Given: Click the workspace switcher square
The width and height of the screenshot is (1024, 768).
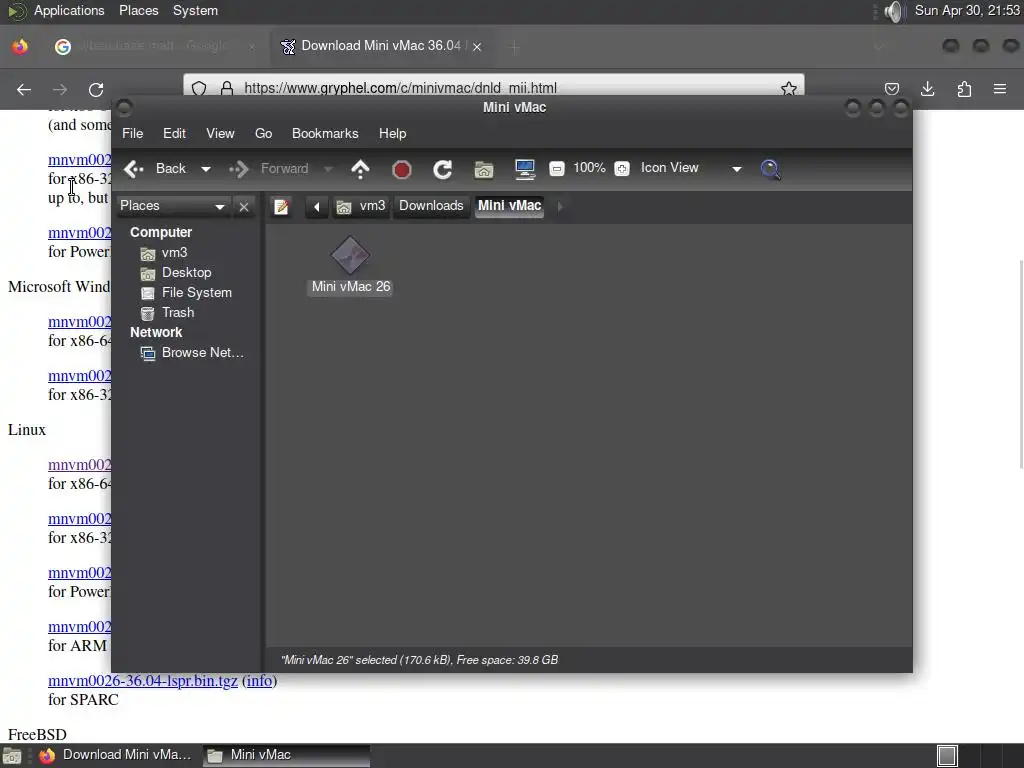Looking at the screenshot, I should (947, 756).
